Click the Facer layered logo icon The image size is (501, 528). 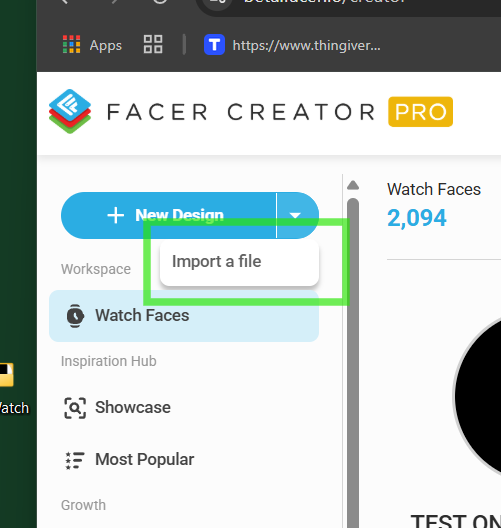click(x=70, y=111)
